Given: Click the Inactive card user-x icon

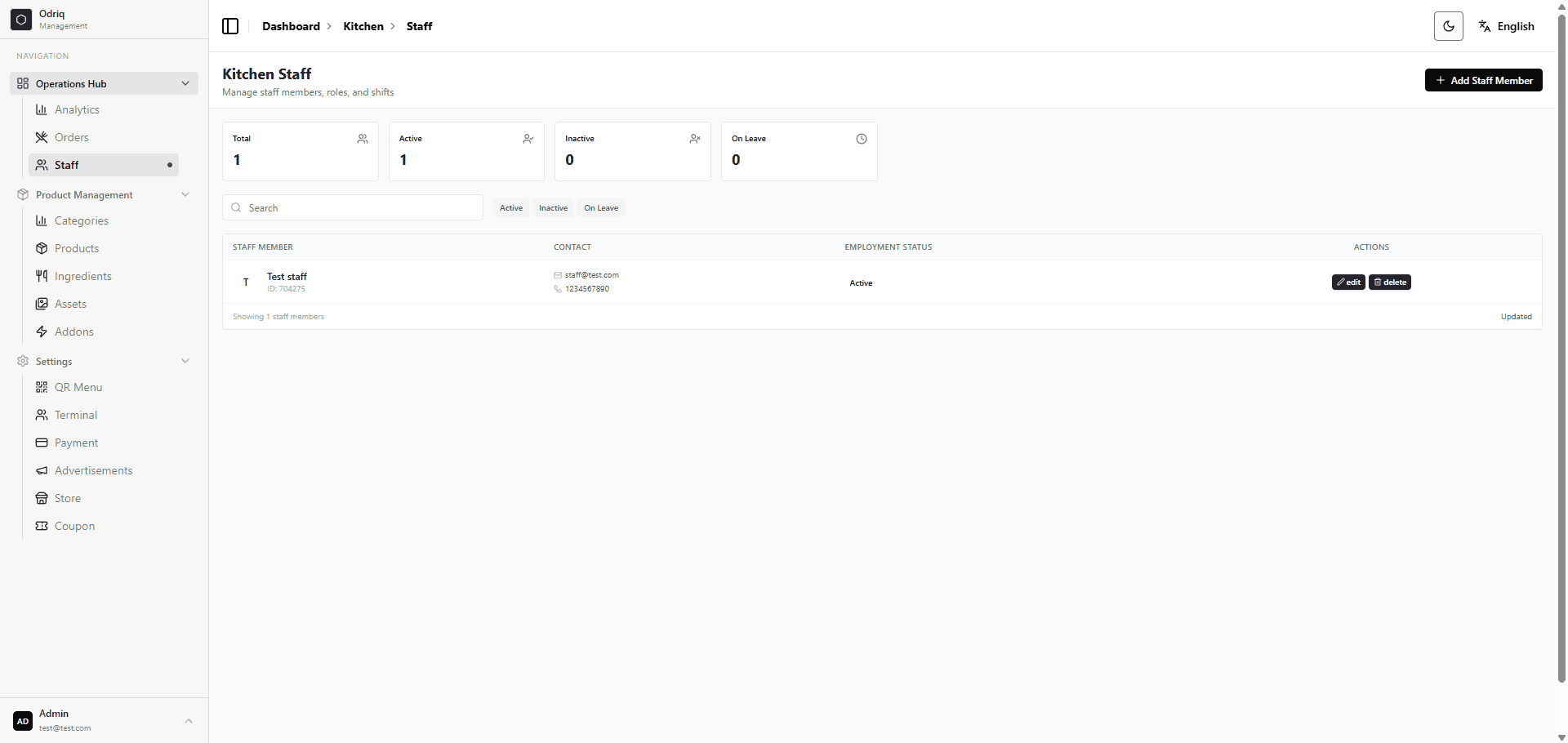Looking at the screenshot, I should pos(695,139).
